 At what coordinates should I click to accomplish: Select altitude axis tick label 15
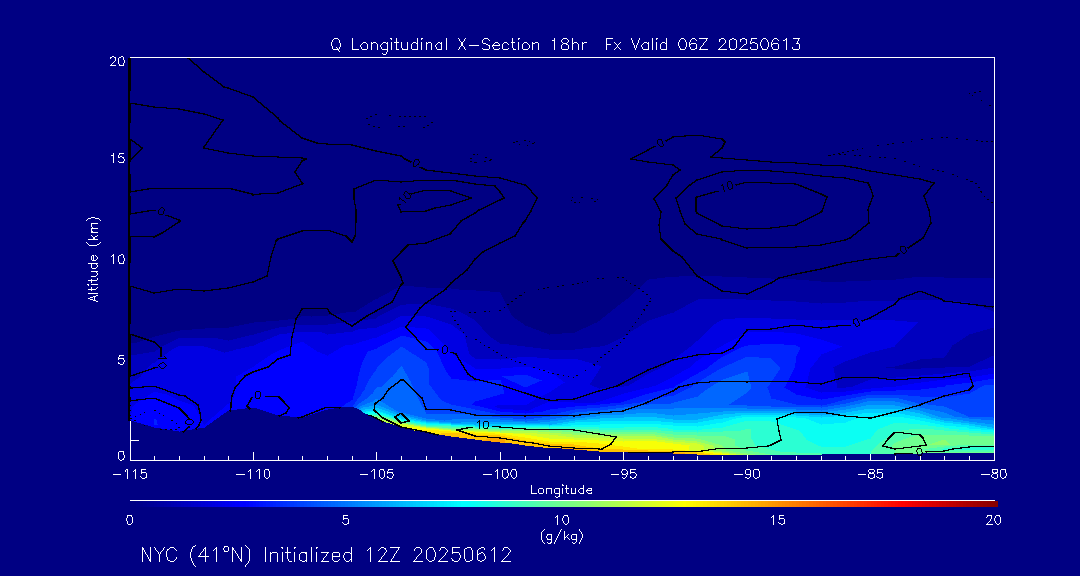116,158
